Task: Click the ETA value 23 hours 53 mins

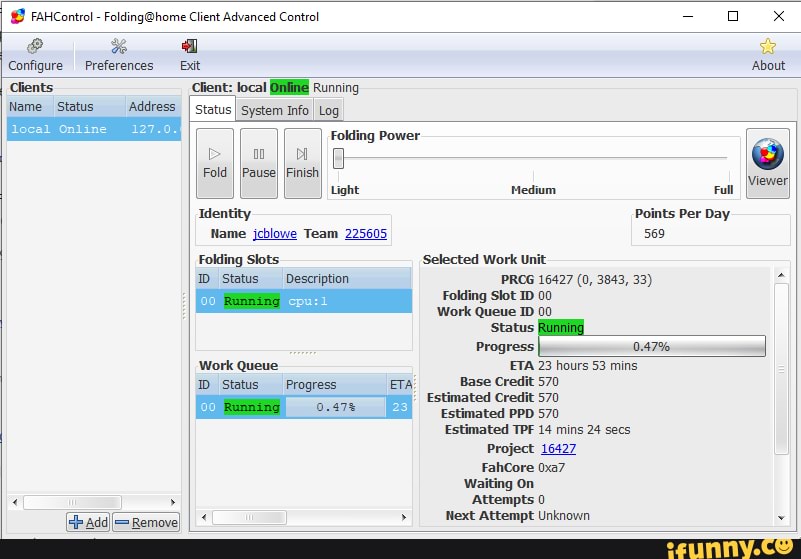Action: pos(587,366)
